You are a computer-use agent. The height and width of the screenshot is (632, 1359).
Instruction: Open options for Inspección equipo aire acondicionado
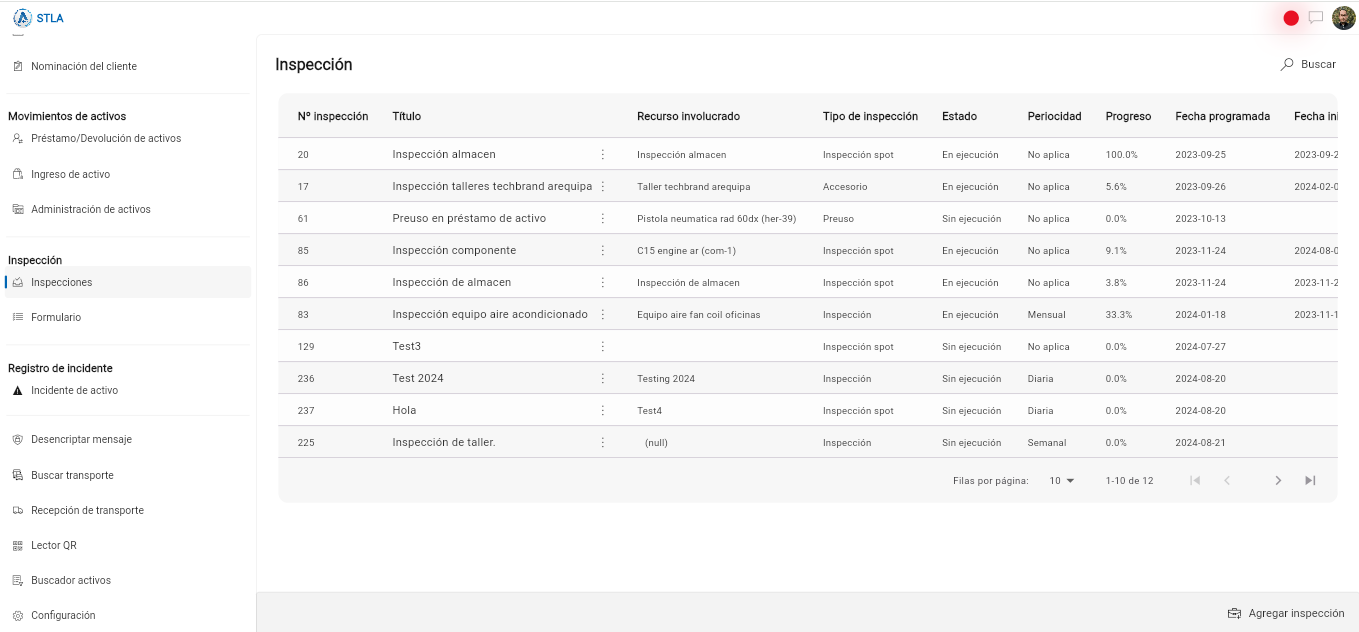point(602,314)
